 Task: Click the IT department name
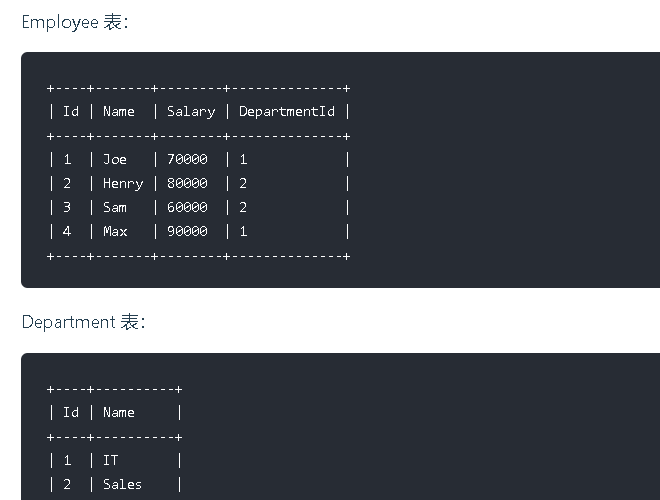(x=111, y=460)
